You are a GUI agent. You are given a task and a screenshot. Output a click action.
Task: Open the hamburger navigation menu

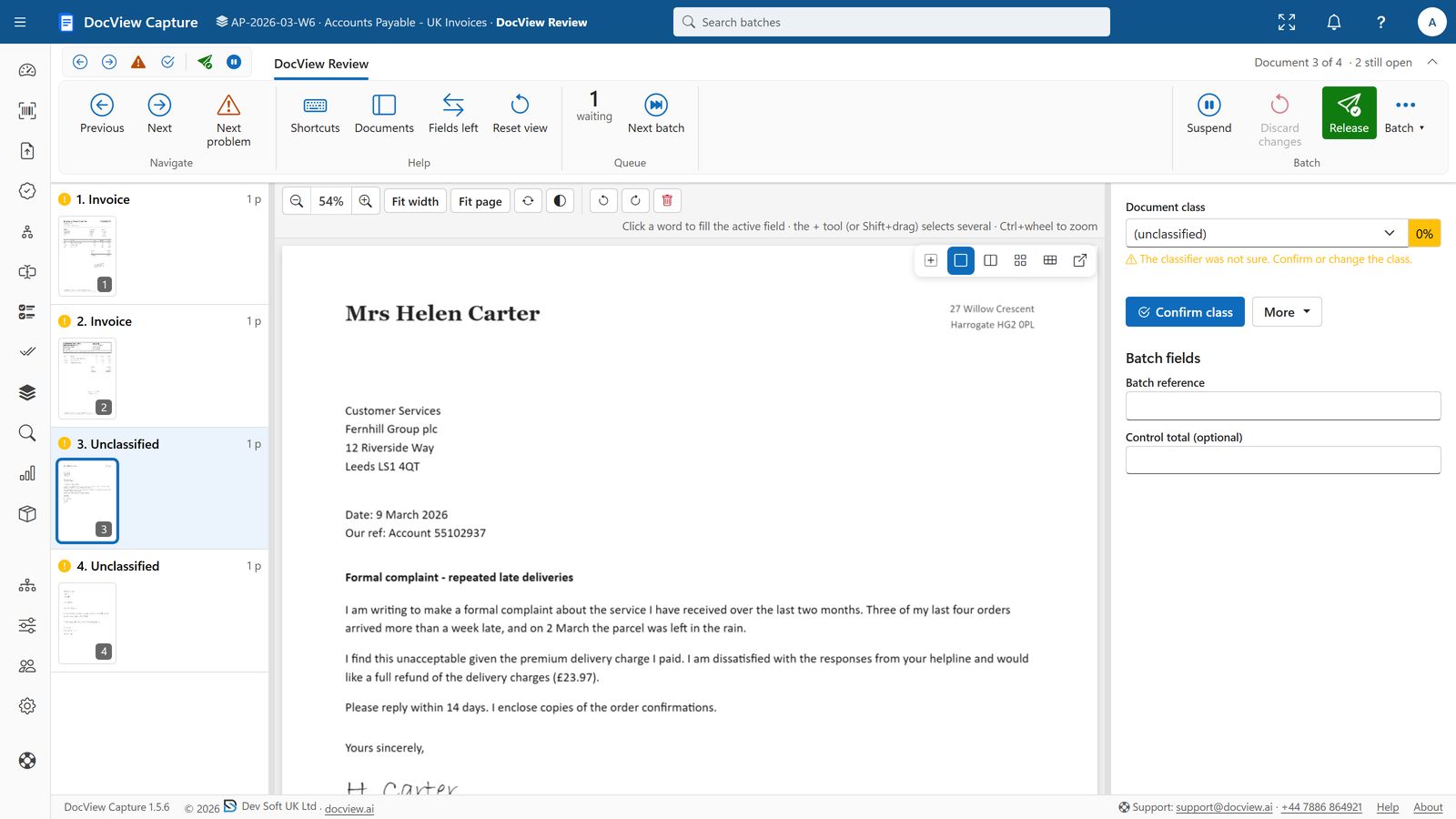(20, 22)
